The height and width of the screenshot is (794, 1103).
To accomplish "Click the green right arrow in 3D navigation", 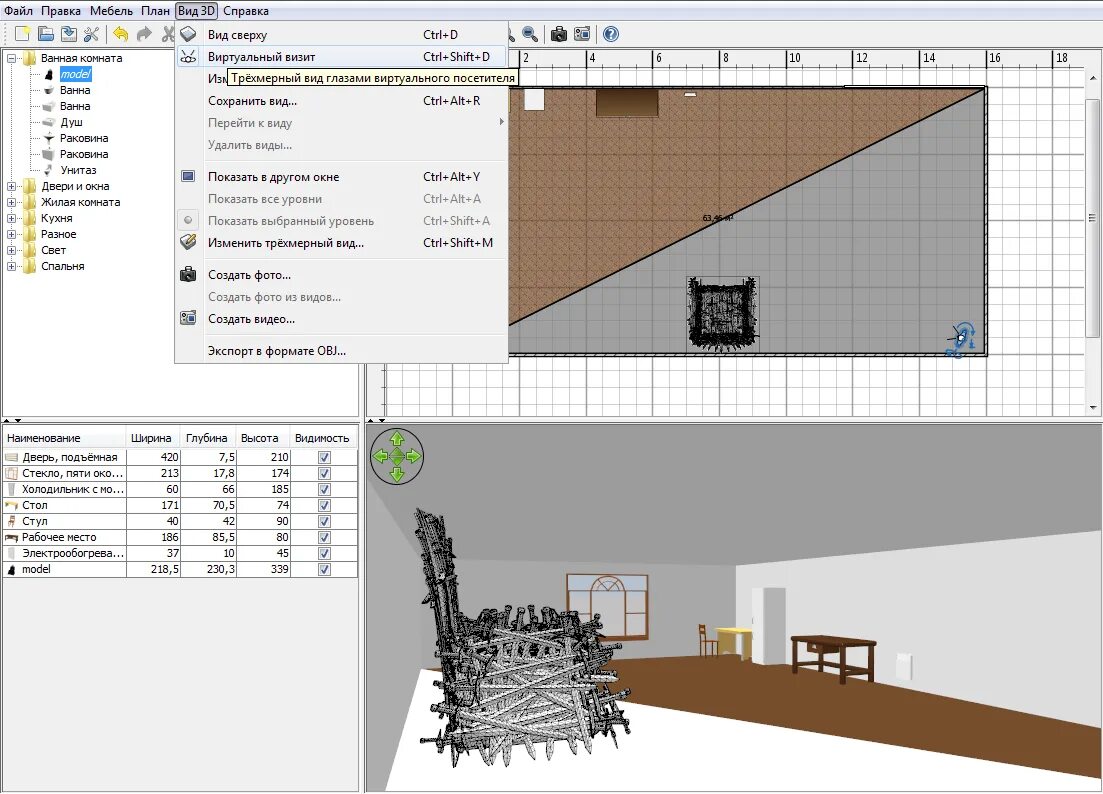I will tap(414, 456).
